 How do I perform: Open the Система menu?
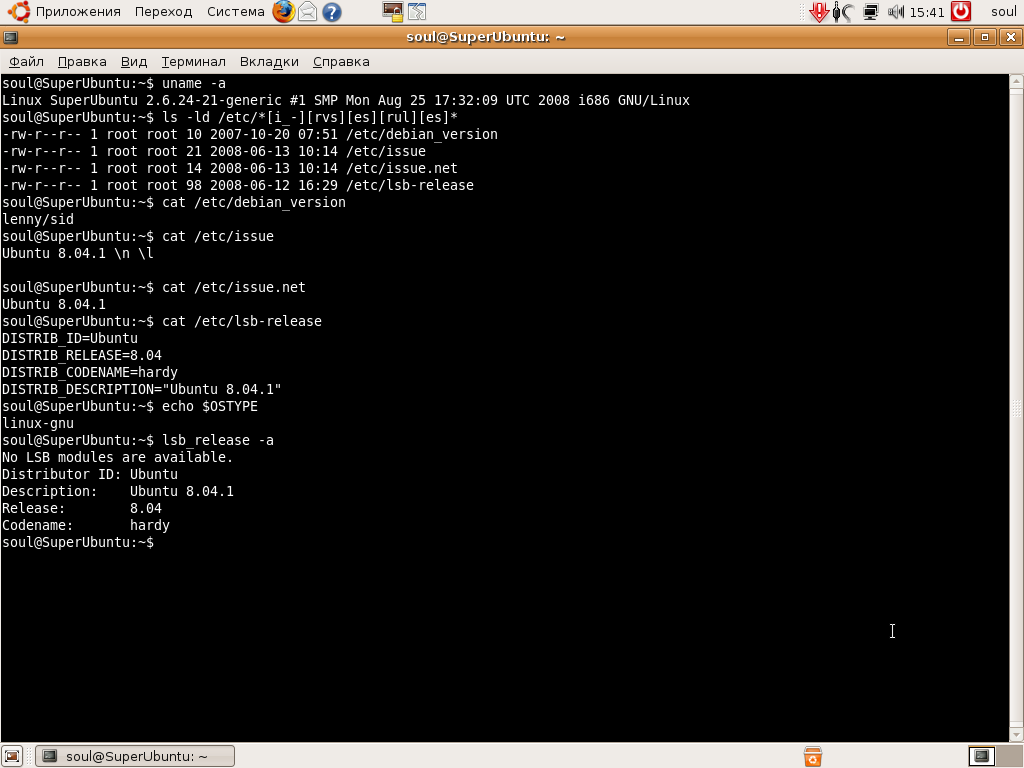(x=236, y=12)
